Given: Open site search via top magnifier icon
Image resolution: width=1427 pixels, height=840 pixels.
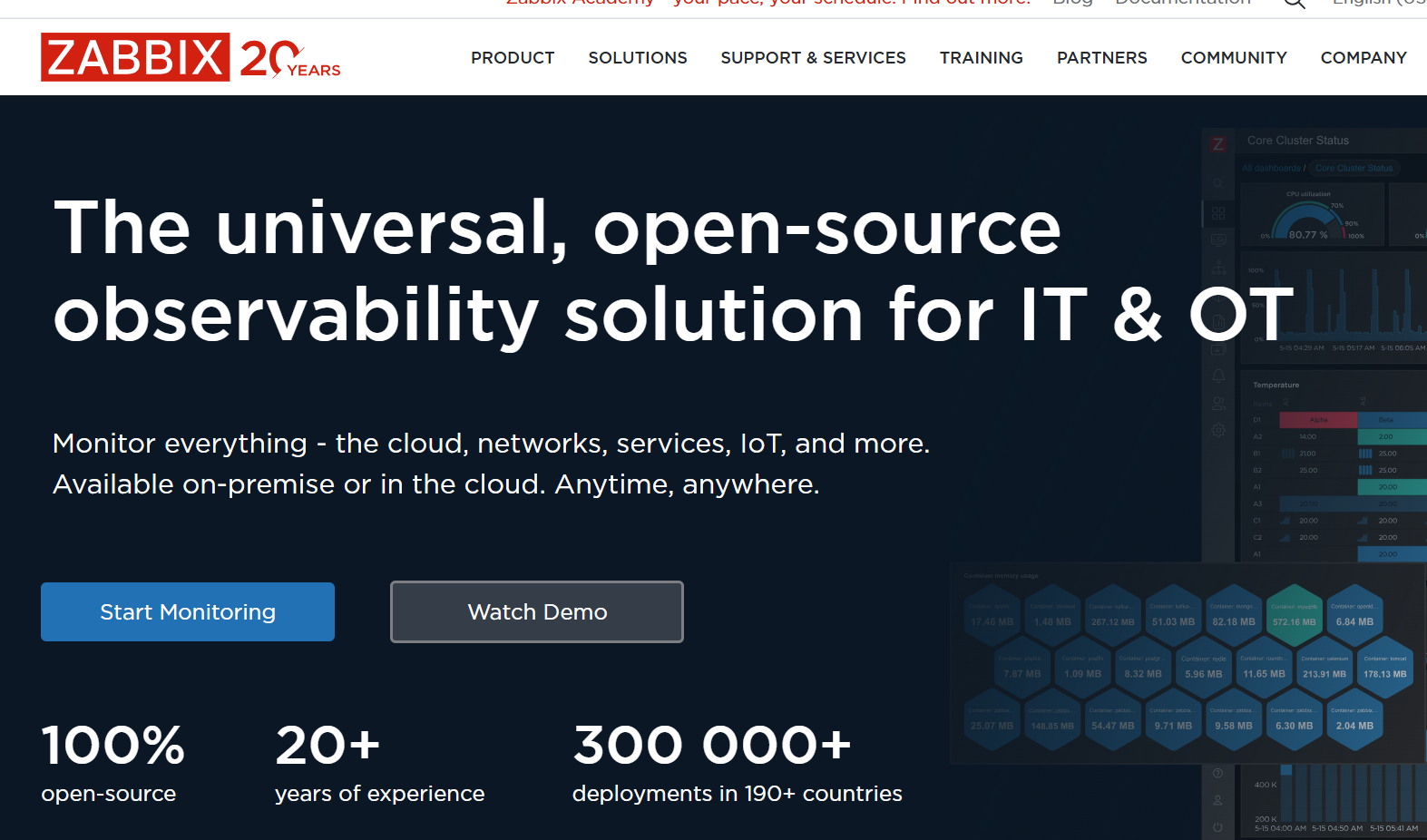Looking at the screenshot, I should (1294, 4).
